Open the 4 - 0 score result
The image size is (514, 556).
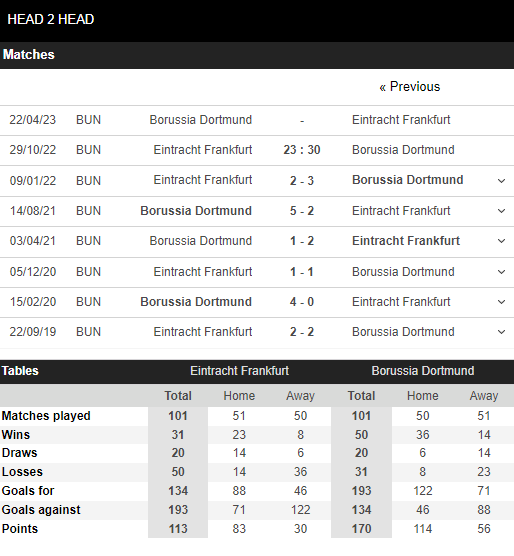click(302, 302)
